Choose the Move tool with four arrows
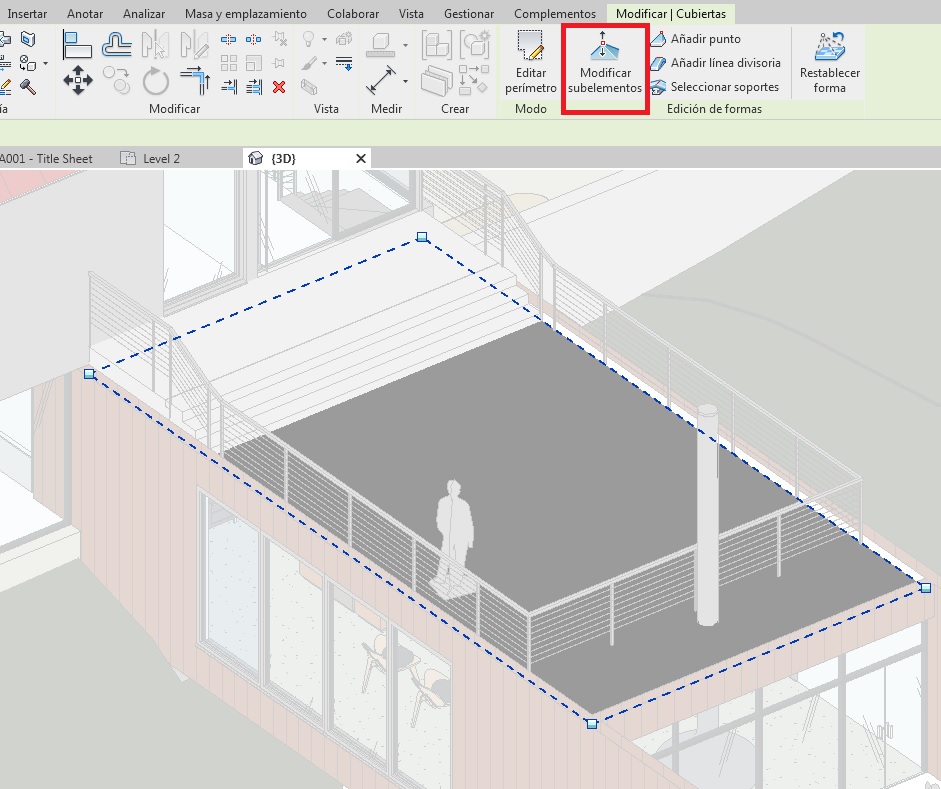The height and width of the screenshot is (789, 941). 78,80
